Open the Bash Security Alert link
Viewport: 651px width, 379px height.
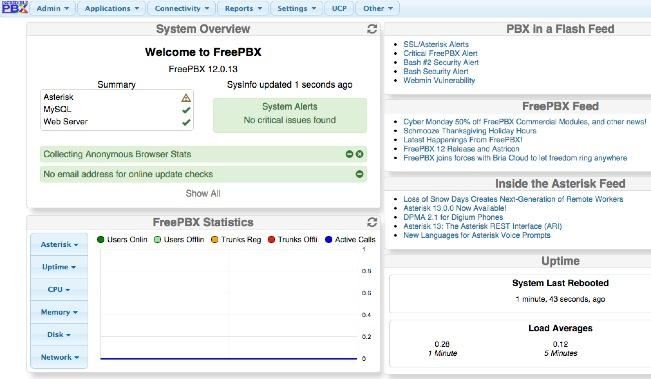click(436, 71)
